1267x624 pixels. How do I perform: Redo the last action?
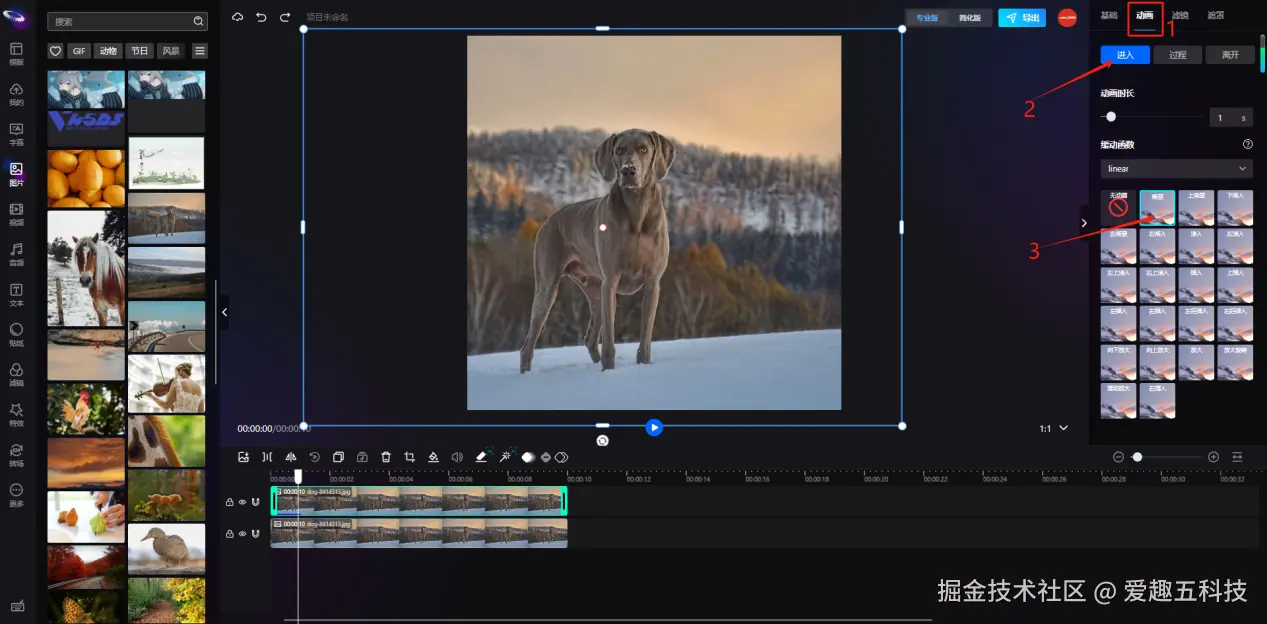pos(285,17)
